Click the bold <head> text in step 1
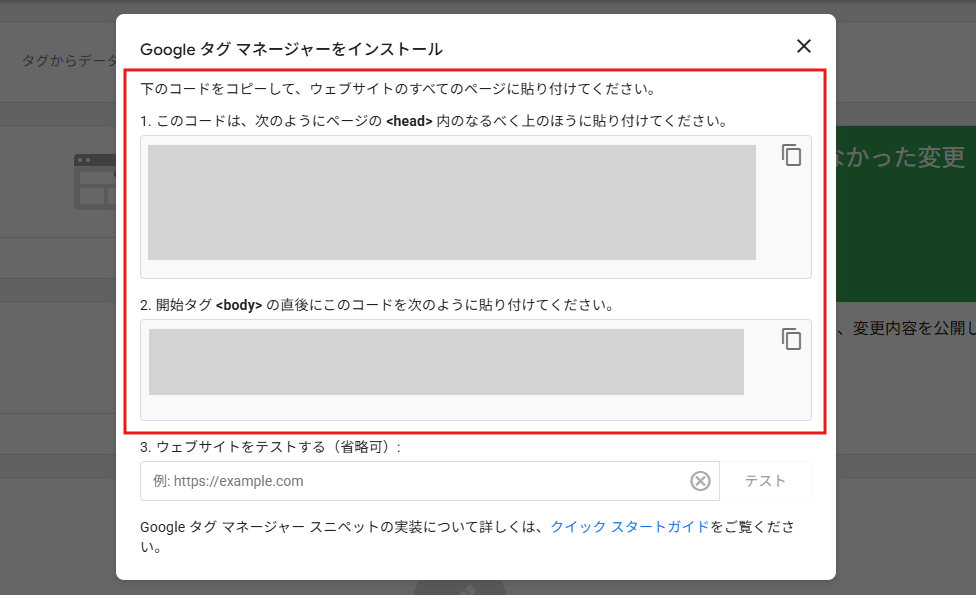Screen dimensions: 976x595 coord(409,121)
